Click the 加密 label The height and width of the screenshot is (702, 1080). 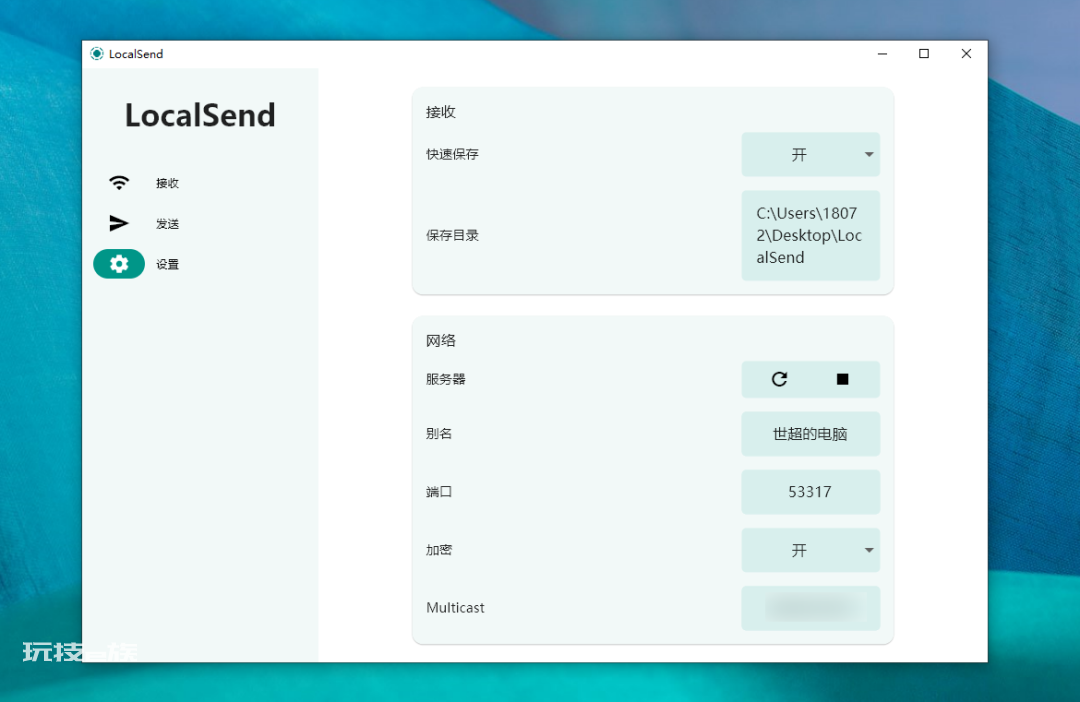click(439, 550)
